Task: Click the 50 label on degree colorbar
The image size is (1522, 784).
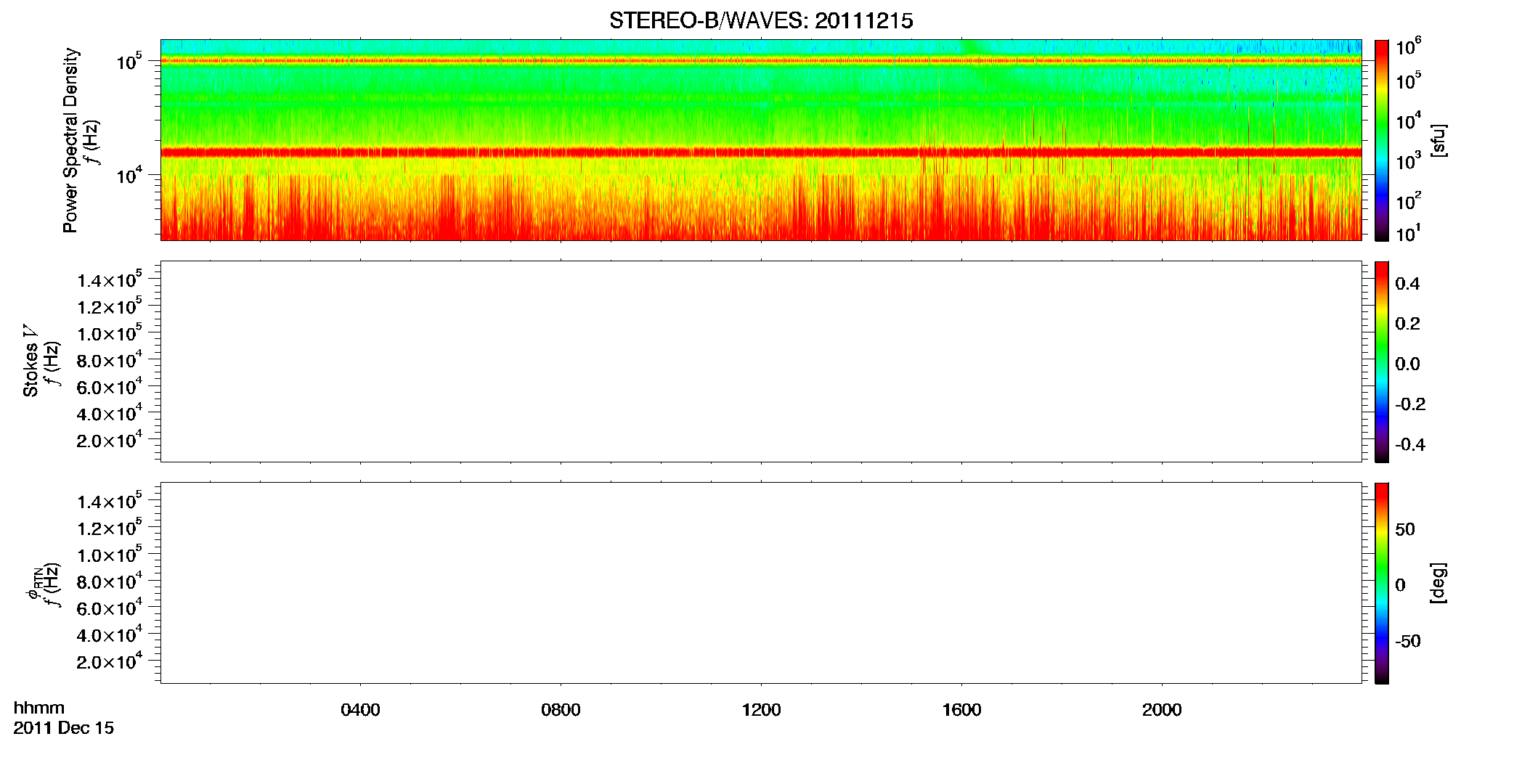Action: pos(1405,529)
